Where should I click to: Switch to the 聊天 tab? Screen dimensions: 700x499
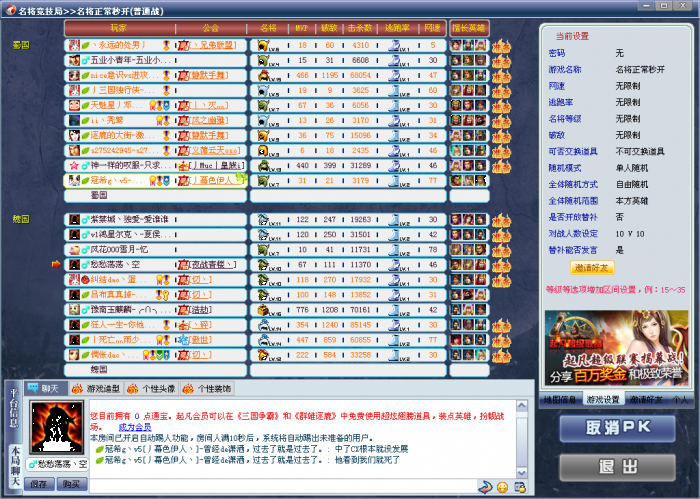tap(45, 388)
